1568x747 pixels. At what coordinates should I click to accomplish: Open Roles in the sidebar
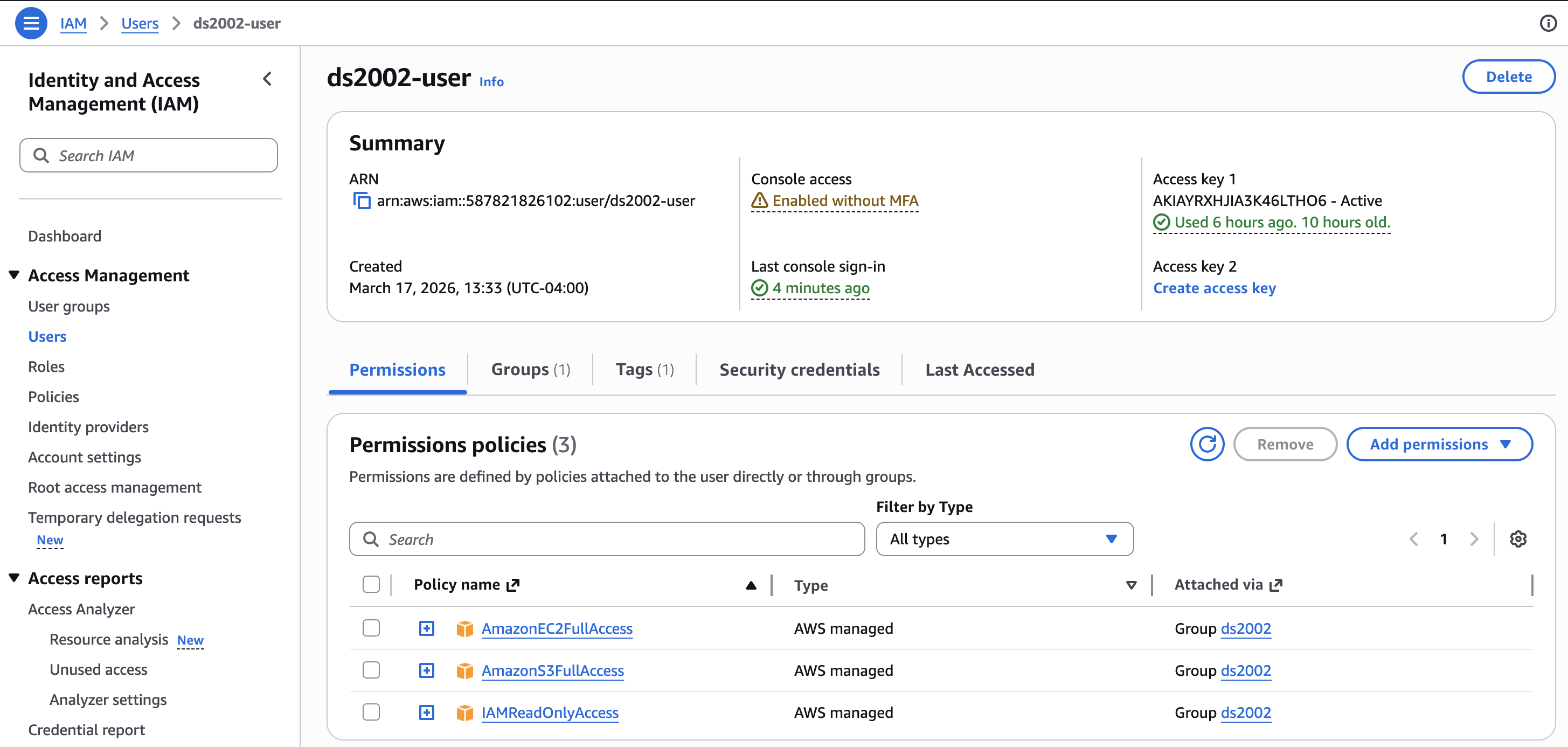click(x=46, y=366)
